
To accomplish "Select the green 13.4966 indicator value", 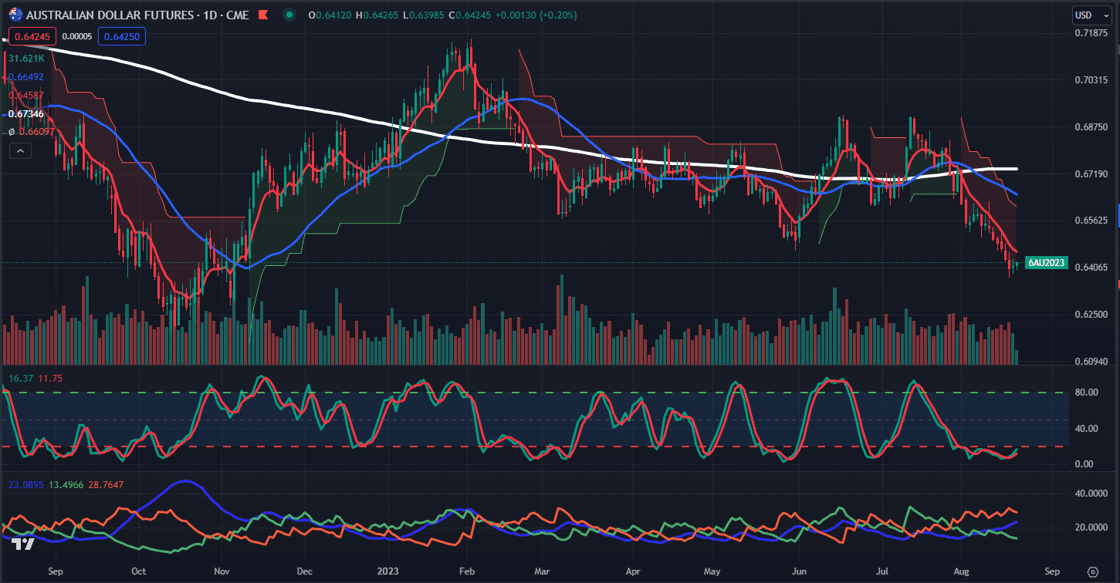I will click(x=66, y=484).
